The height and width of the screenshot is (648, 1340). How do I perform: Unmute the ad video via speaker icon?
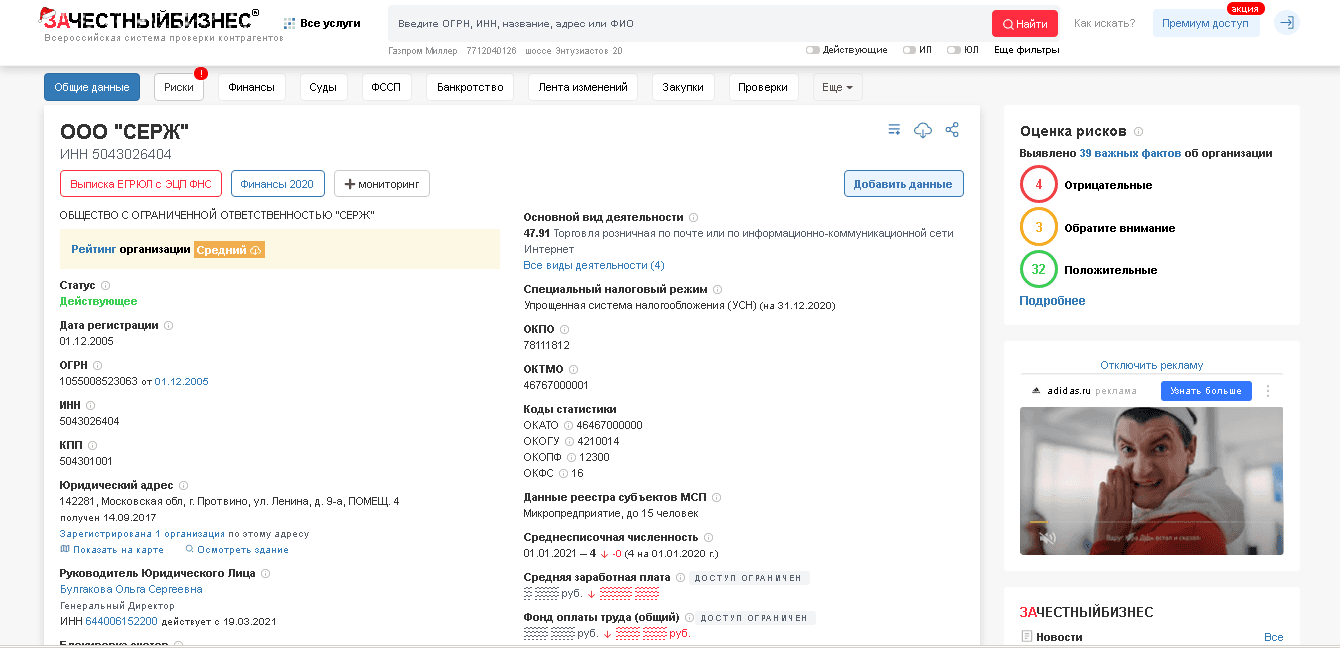(x=1047, y=537)
